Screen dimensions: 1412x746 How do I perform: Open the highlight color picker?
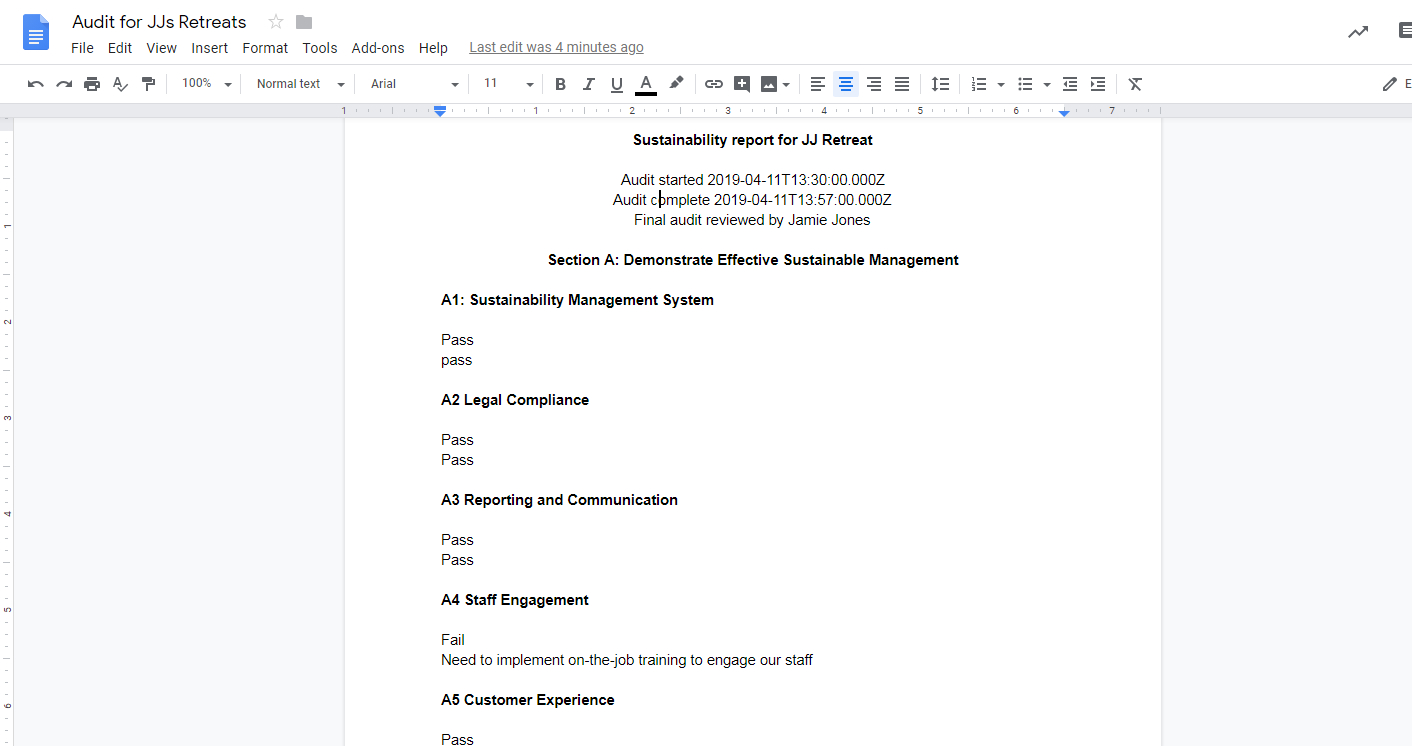(676, 84)
